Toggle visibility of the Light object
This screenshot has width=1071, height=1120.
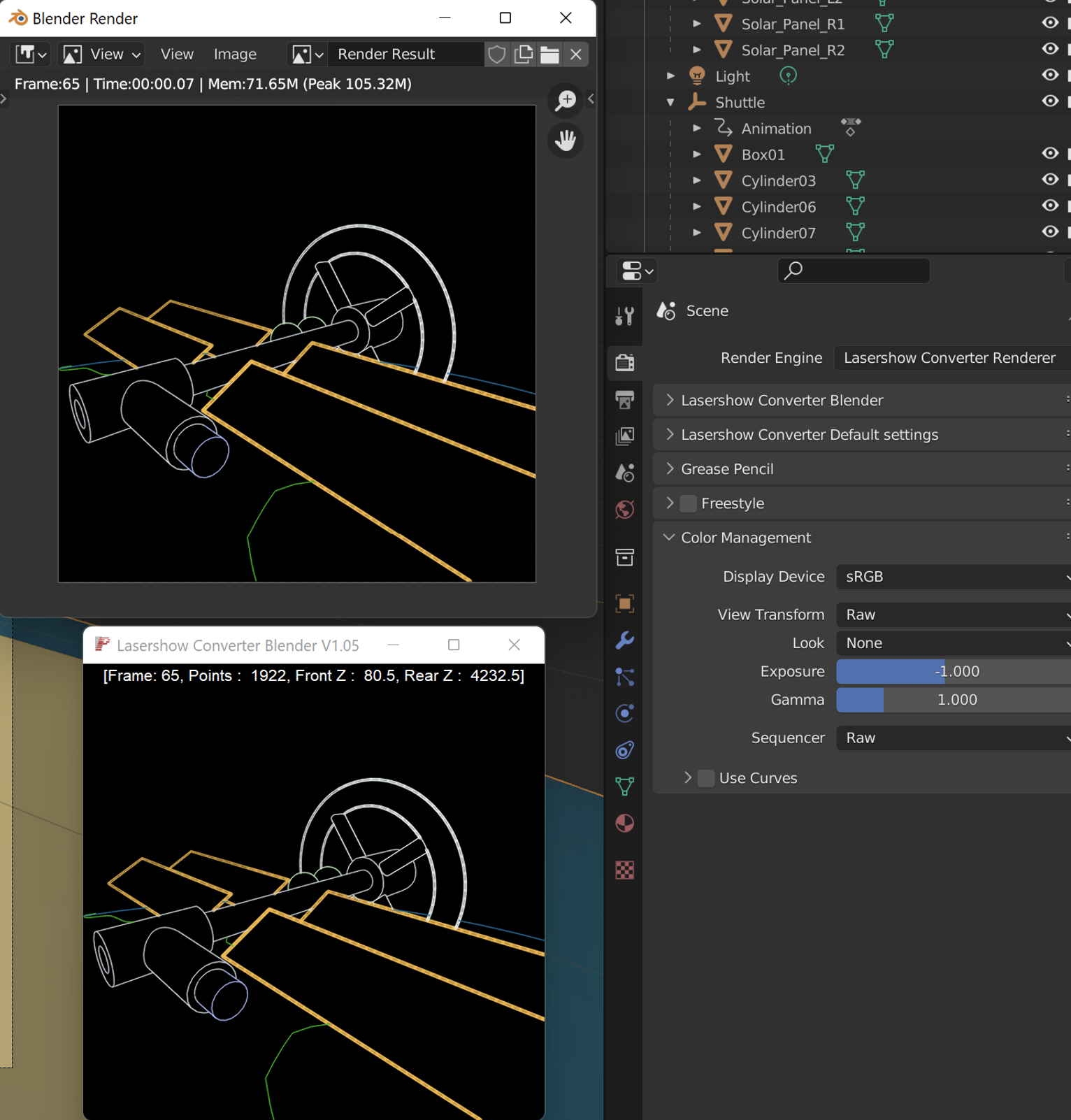[1049, 76]
